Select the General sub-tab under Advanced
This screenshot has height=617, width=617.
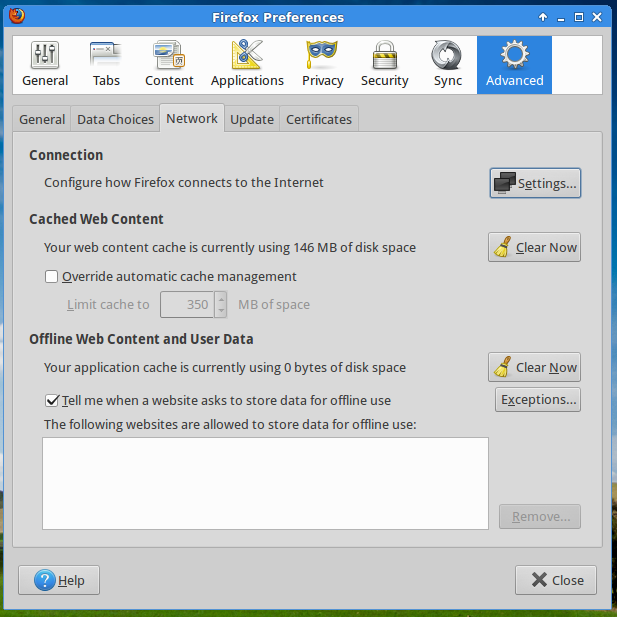pos(42,120)
